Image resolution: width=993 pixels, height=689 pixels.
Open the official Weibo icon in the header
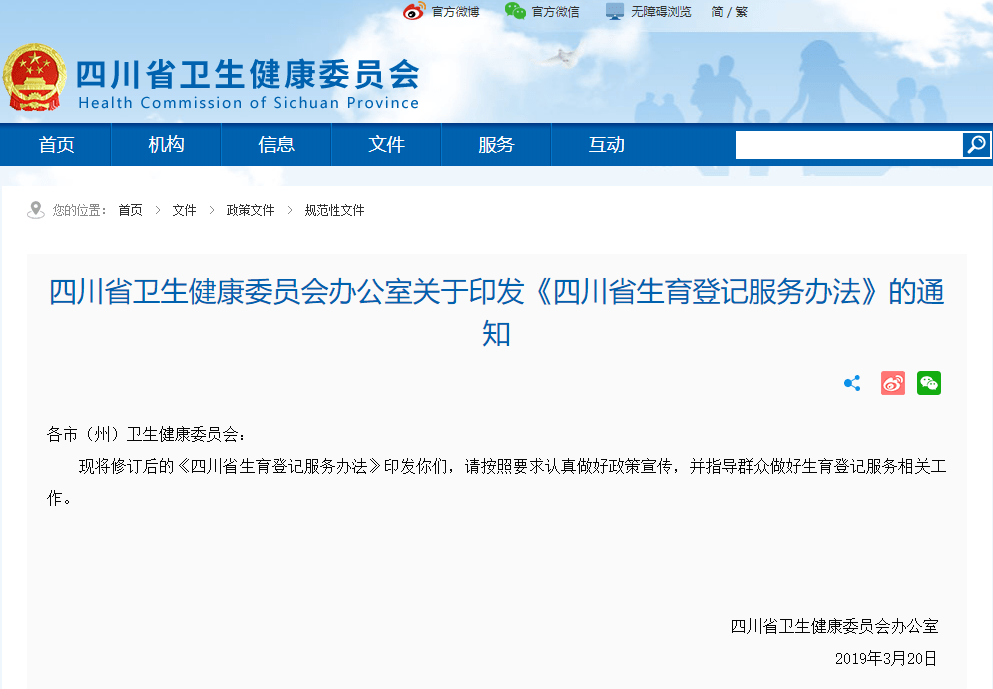tap(414, 11)
